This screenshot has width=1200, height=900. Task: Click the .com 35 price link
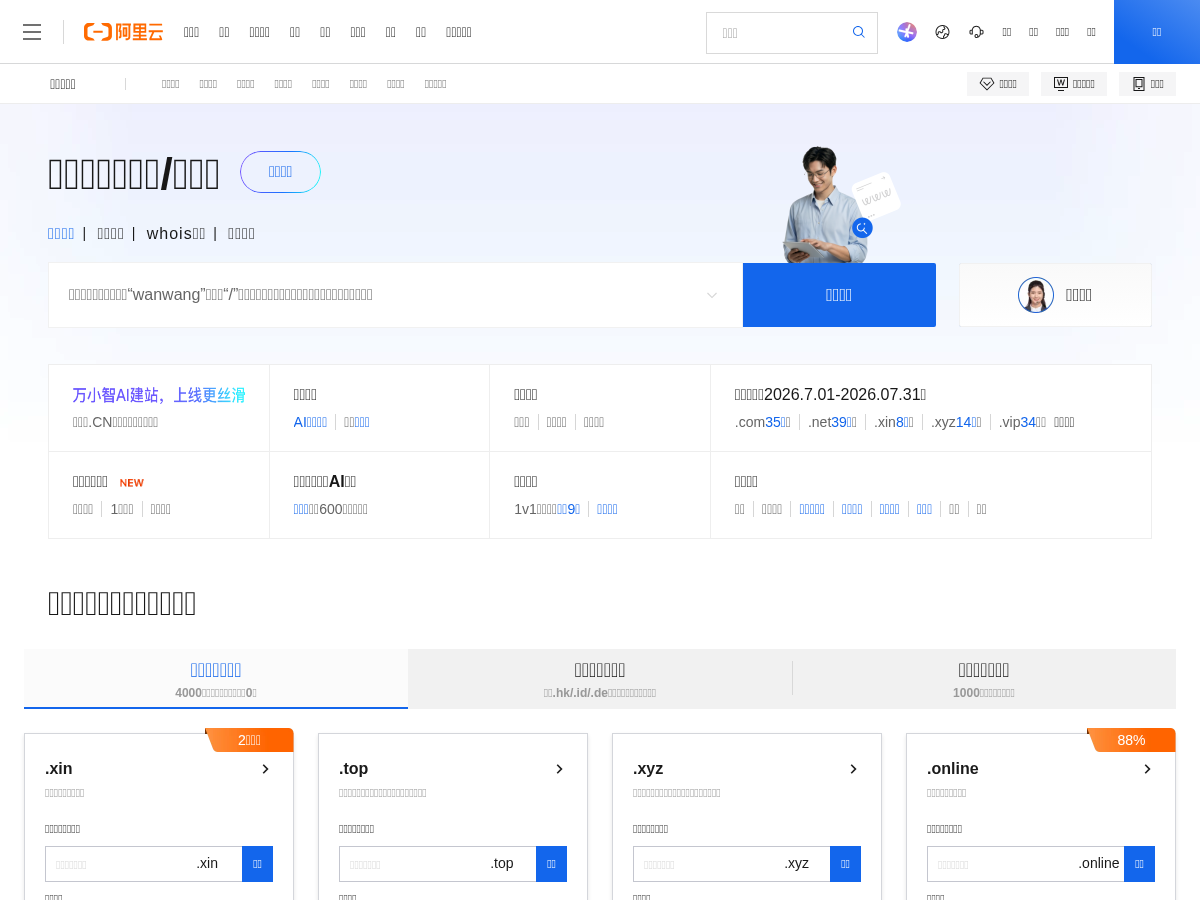(763, 422)
